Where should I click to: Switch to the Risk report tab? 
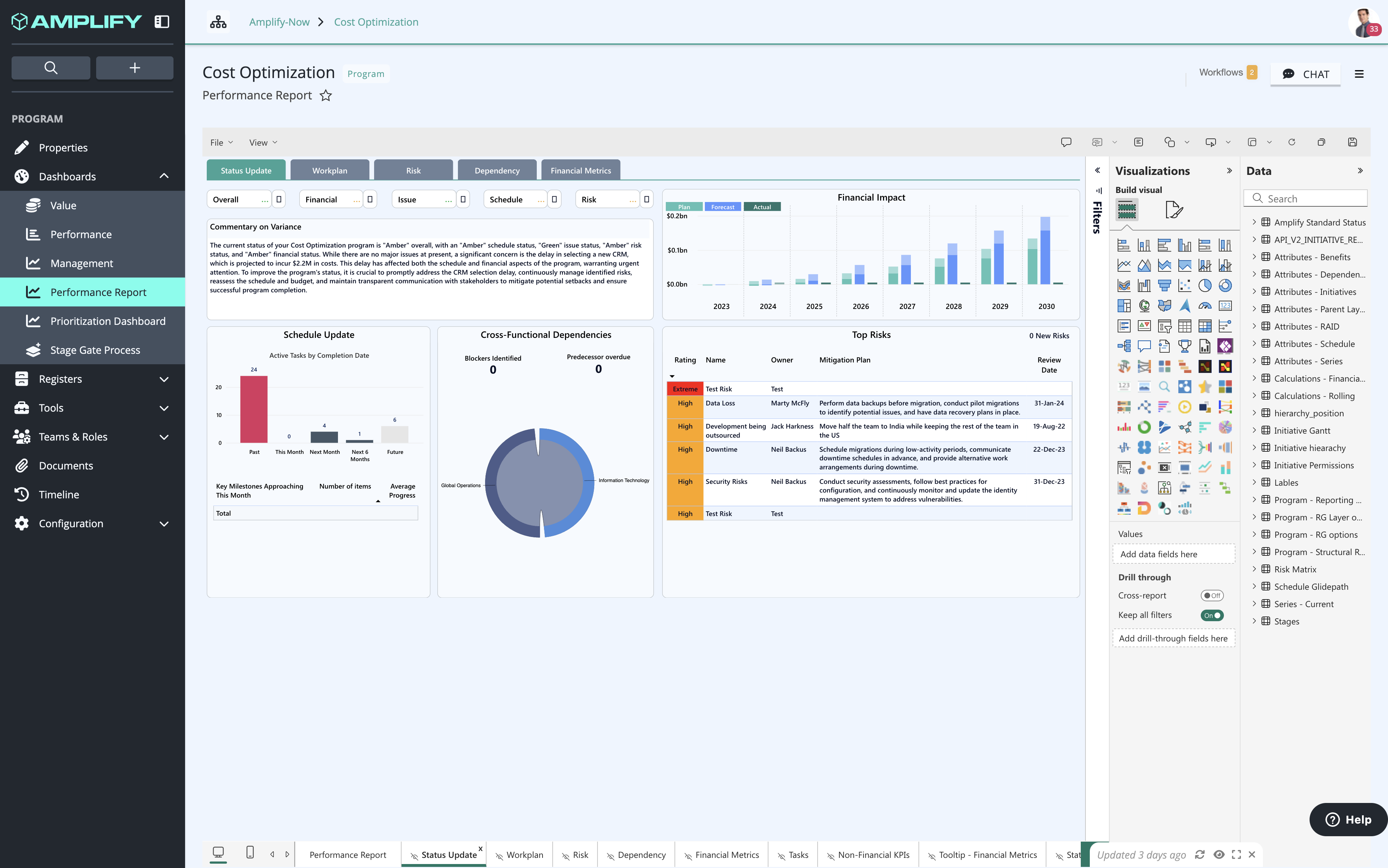pos(414,171)
